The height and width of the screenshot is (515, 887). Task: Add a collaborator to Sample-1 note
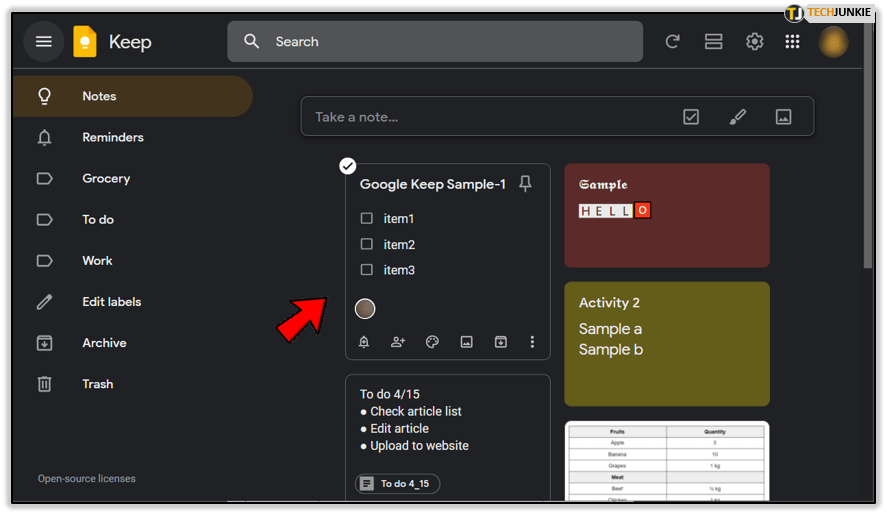398,342
